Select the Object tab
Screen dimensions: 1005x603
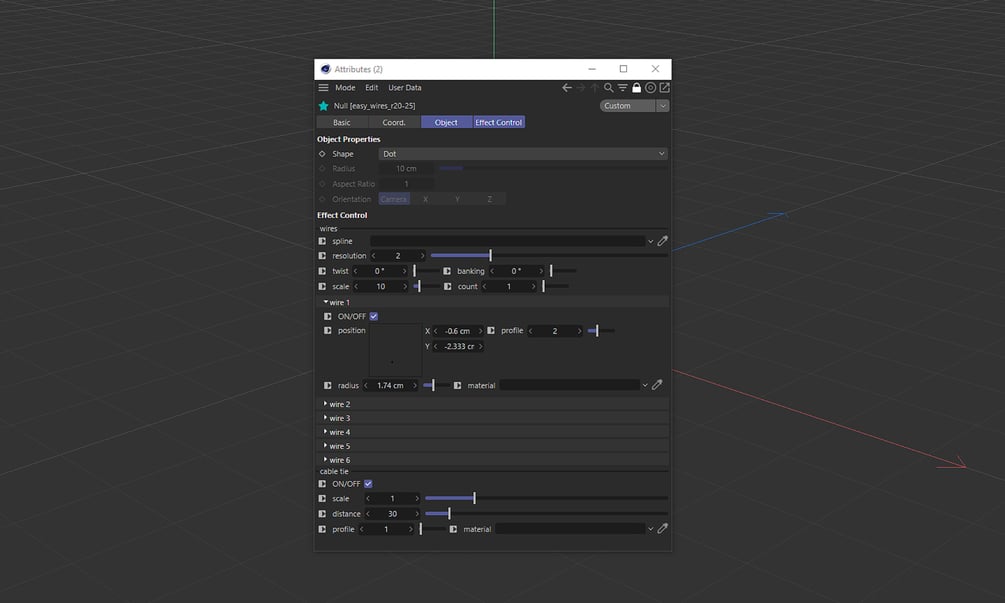(x=446, y=122)
